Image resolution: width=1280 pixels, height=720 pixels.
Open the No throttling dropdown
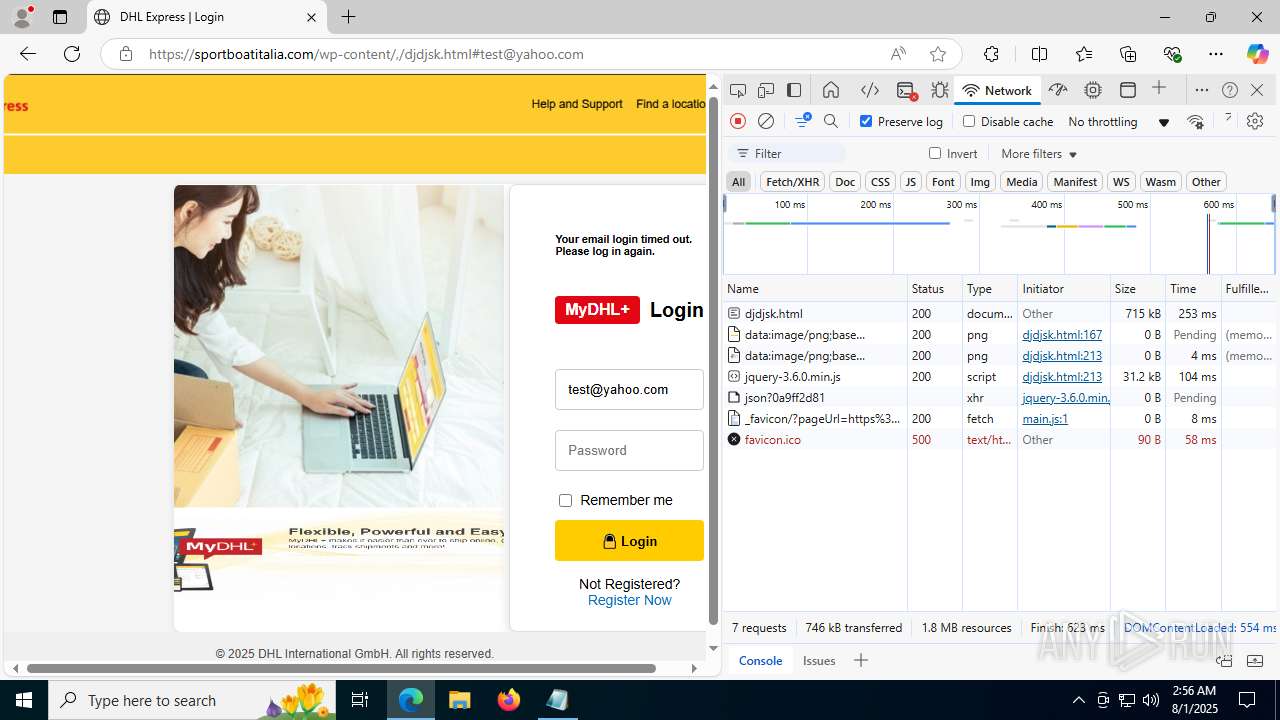(1118, 121)
